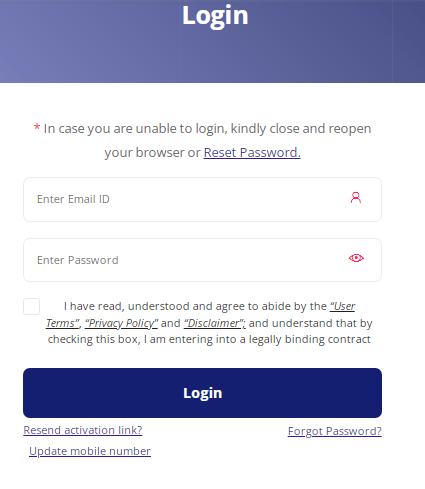Open the "Privacy Policy" link
This screenshot has width=425, height=489.
click(121, 323)
